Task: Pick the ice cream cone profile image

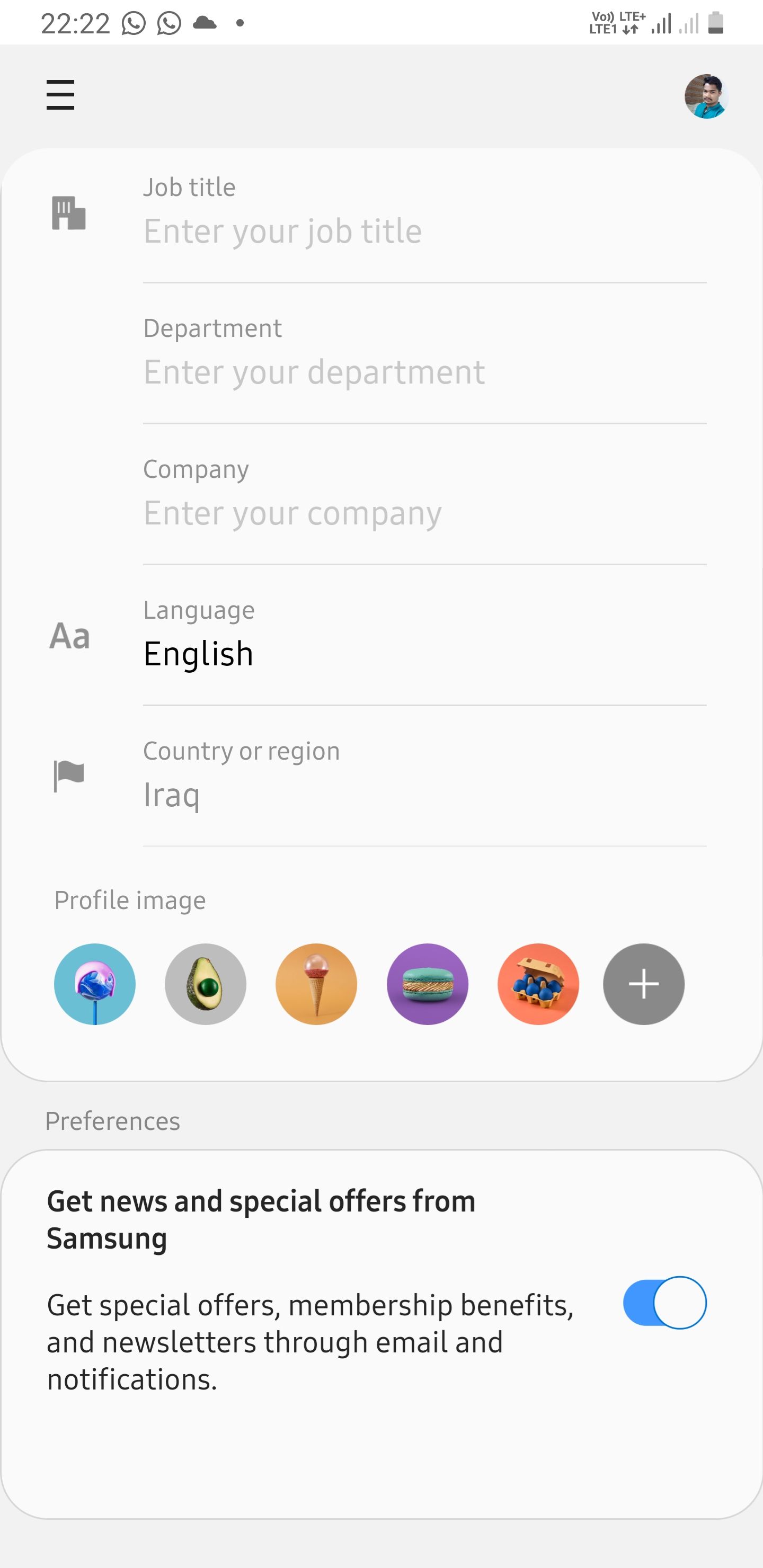Action: pyautogui.click(x=316, y=984)
